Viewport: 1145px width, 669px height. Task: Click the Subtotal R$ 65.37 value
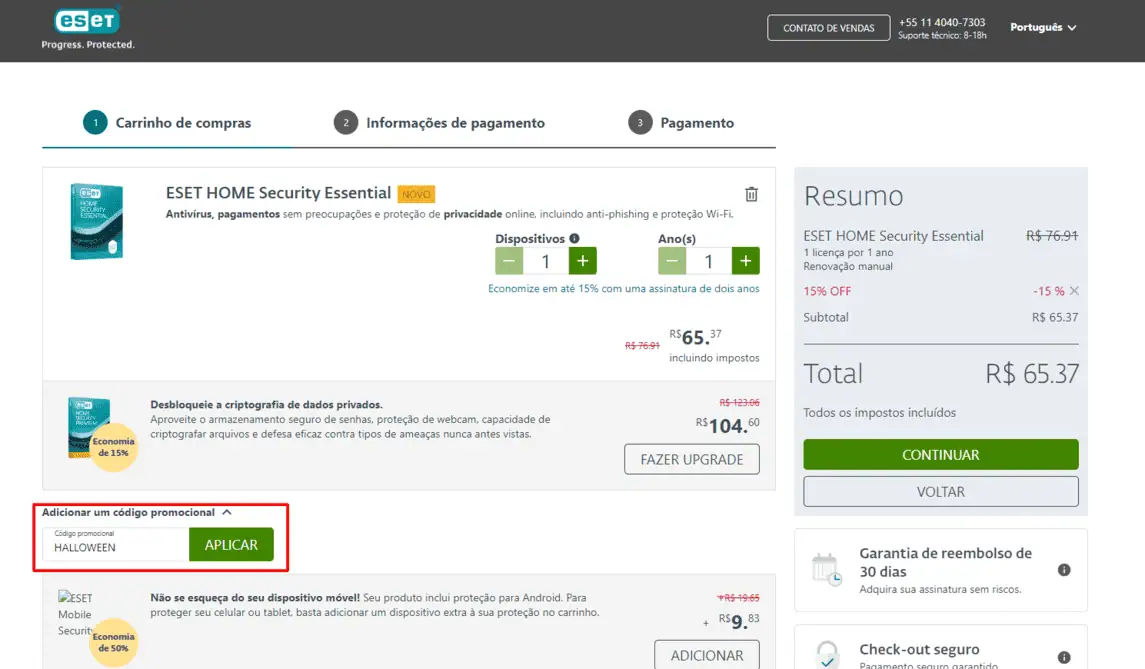pos(1054,317)
